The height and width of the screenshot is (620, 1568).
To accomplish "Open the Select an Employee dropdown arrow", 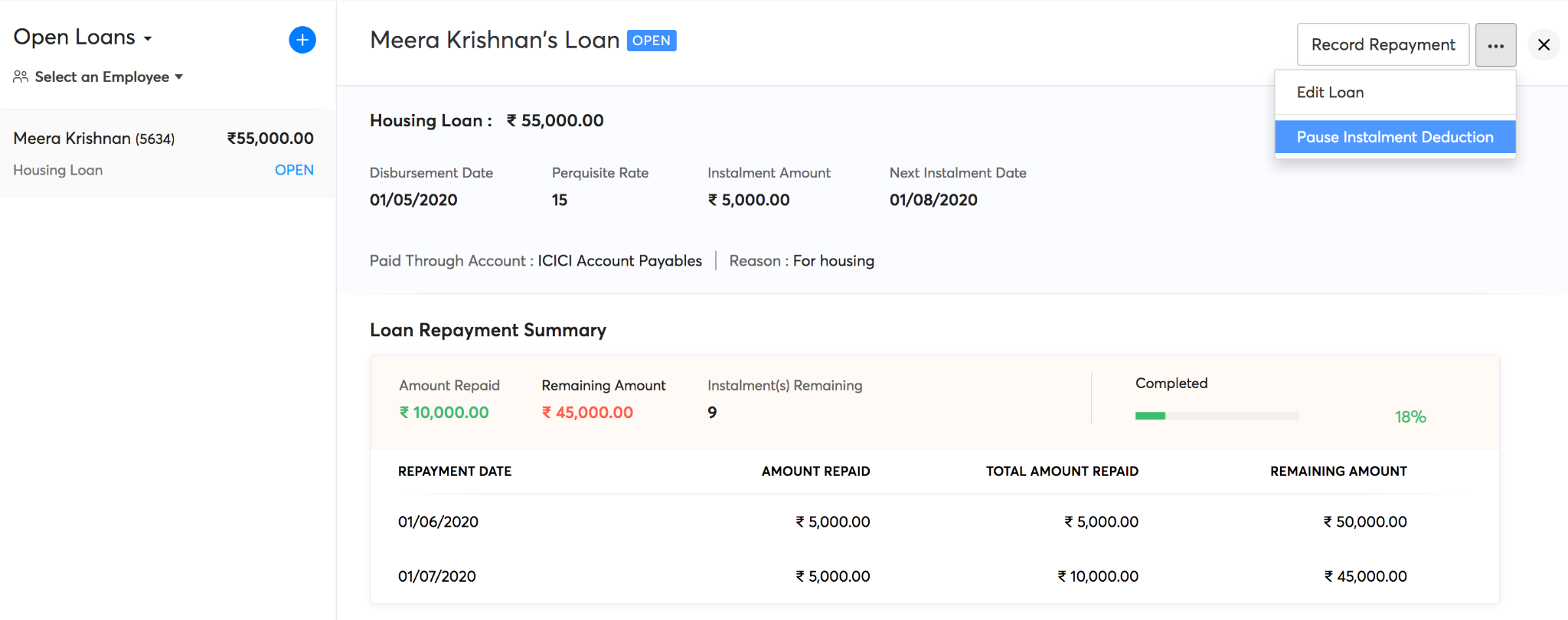I will (179, 77).
